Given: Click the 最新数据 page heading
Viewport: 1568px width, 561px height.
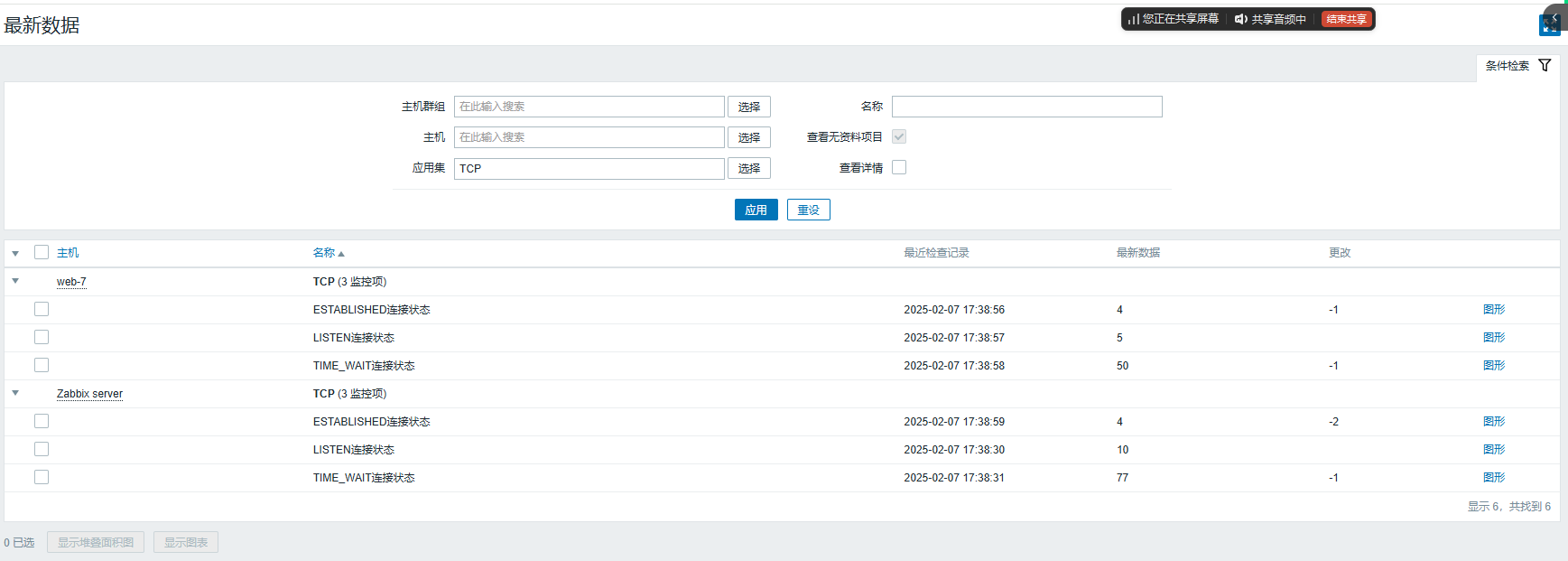Looking at the screenshot, I should [x=42, y=25].
